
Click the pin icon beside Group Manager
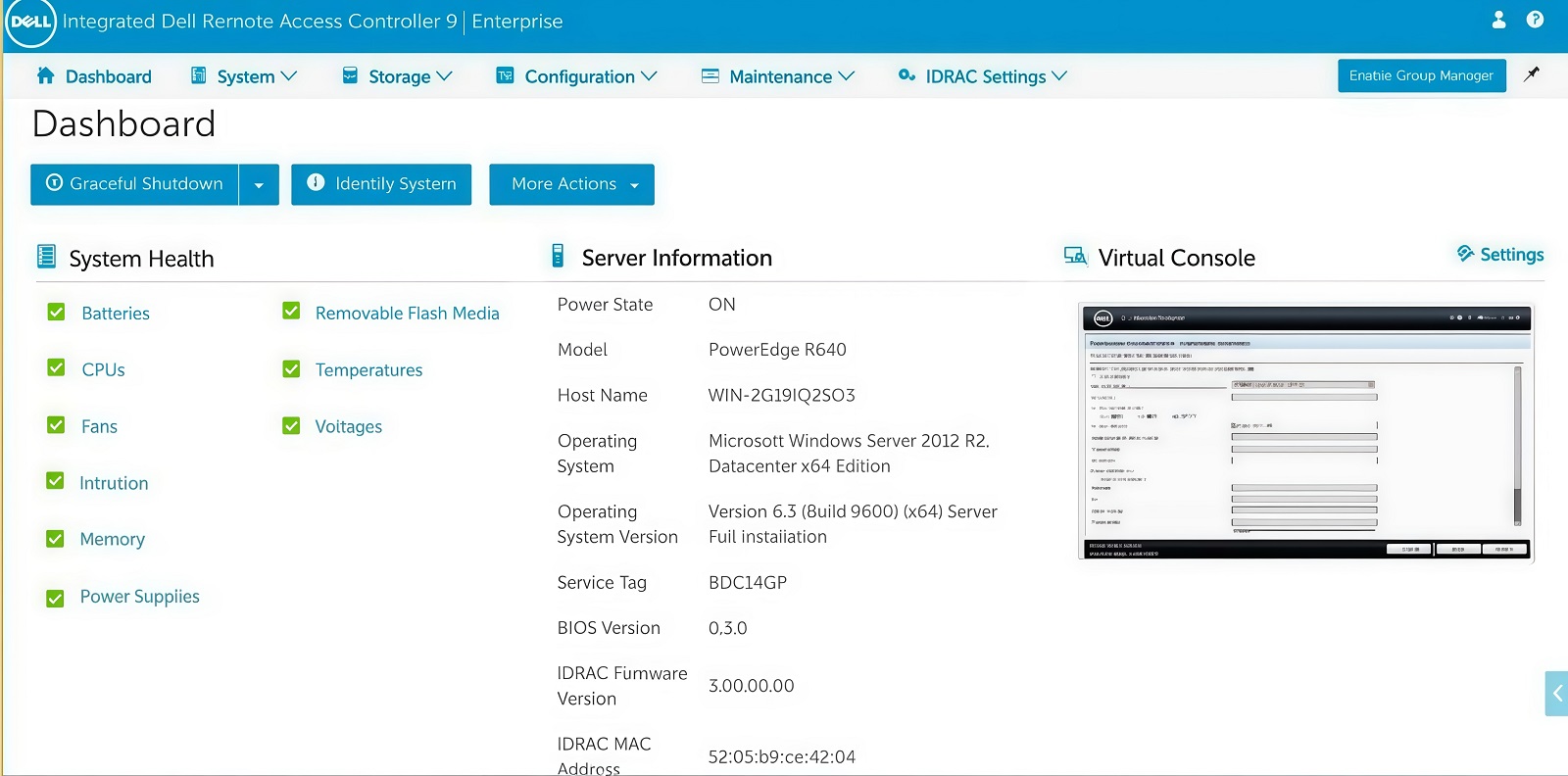tap(1532, 74)
